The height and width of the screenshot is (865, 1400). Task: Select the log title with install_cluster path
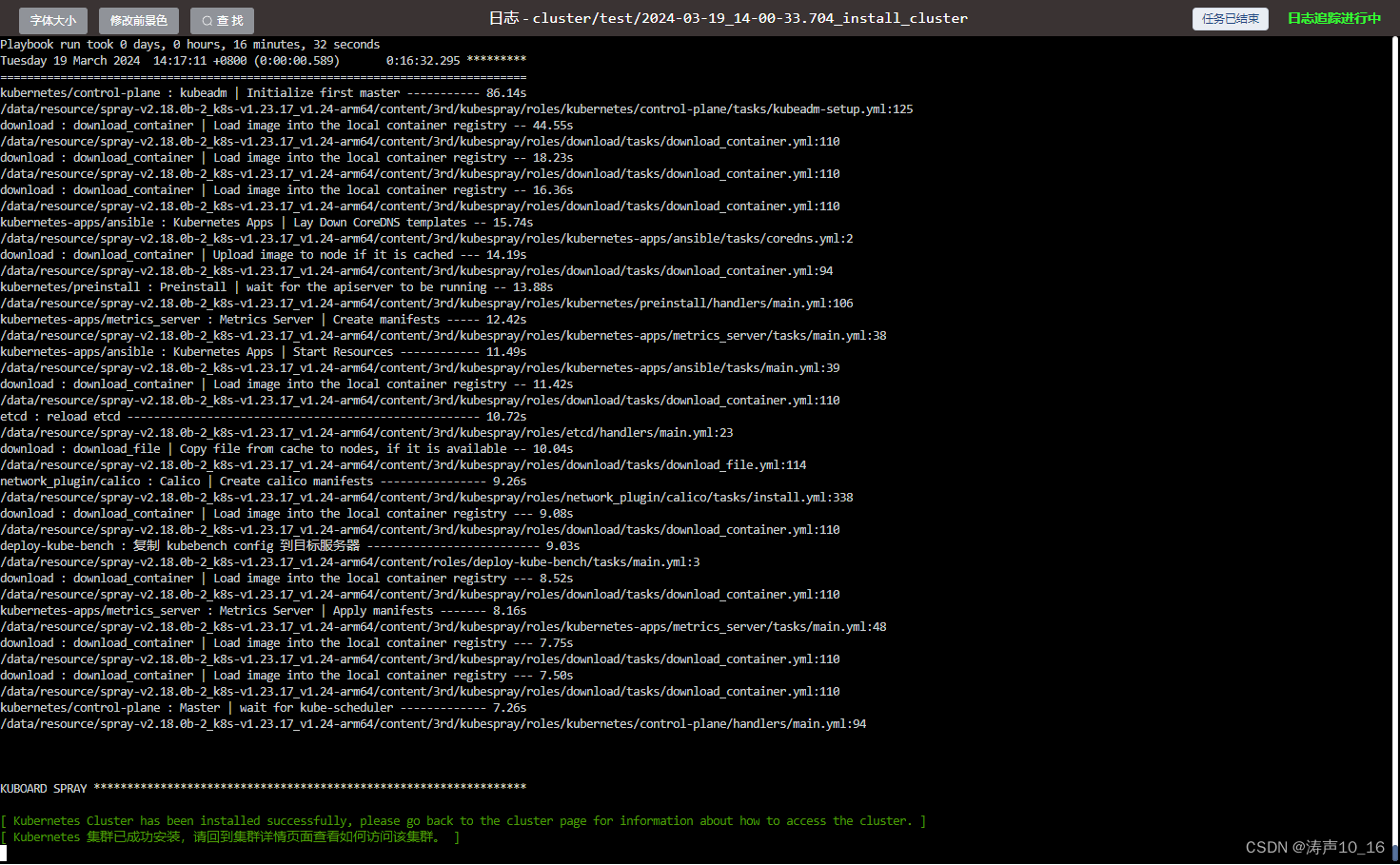pyautogui.click(x=728, y=18)
